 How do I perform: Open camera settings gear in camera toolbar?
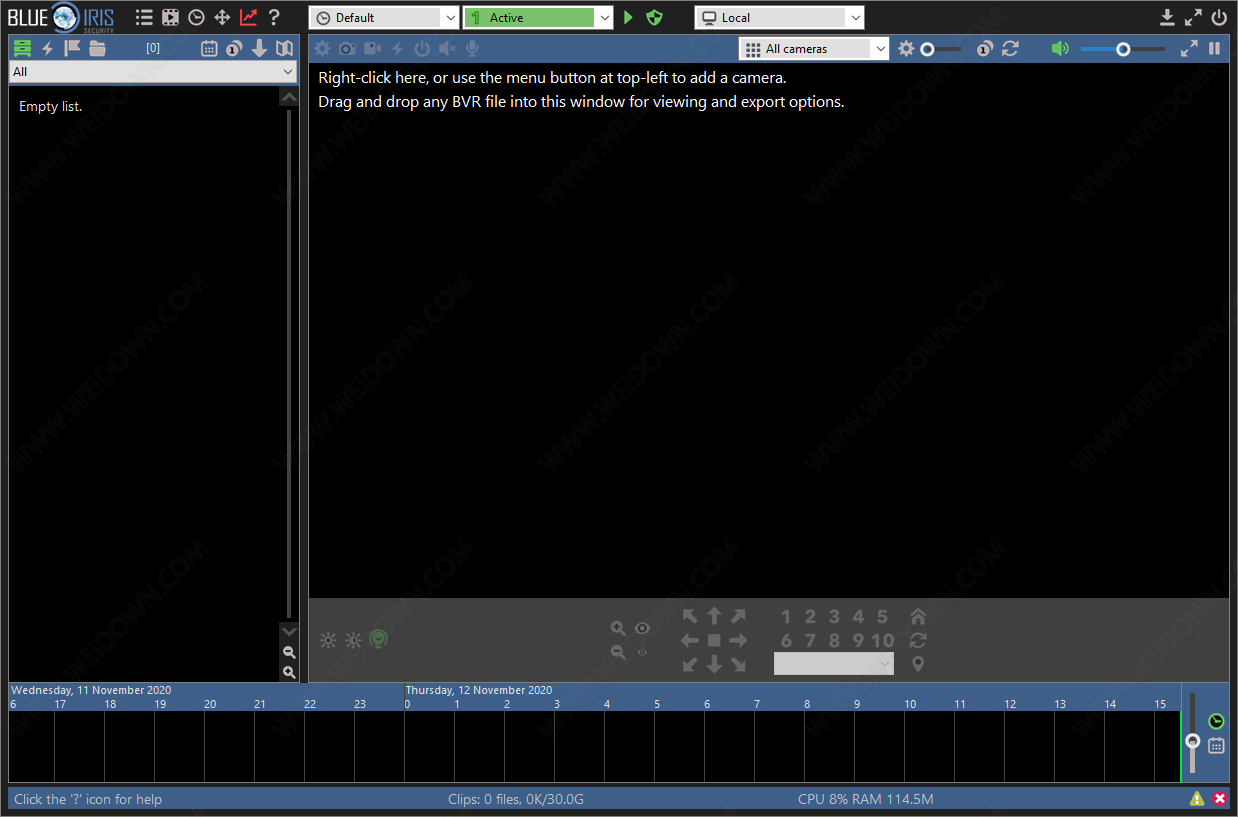[x=322, y=48]
